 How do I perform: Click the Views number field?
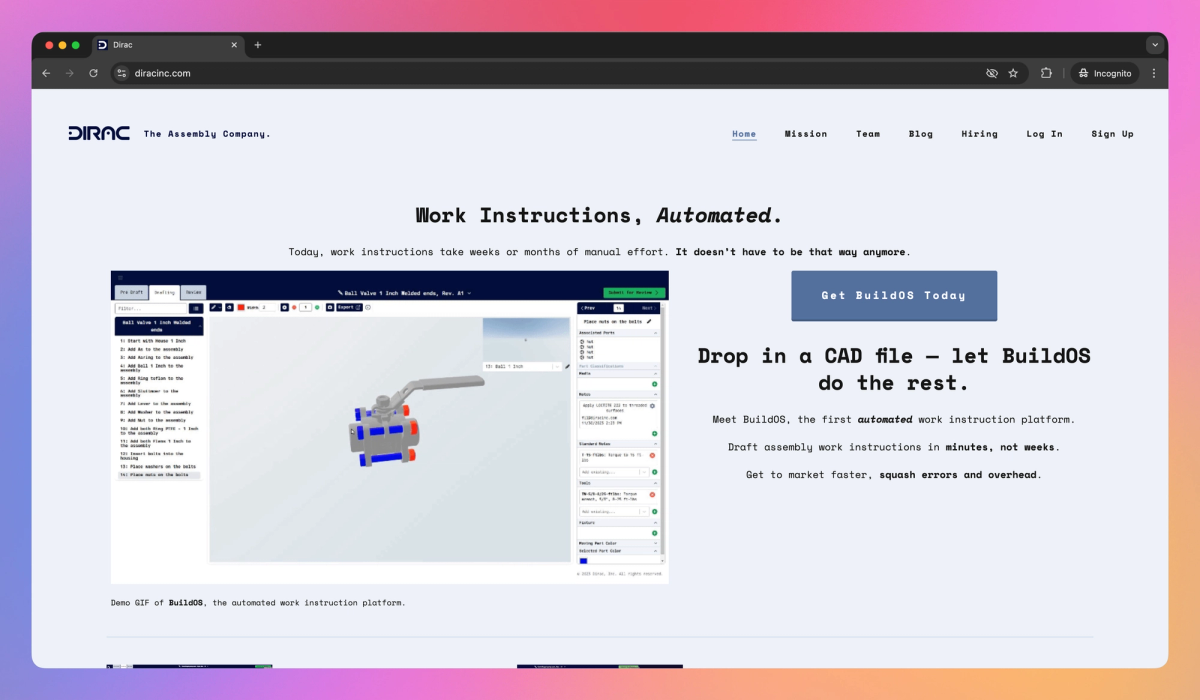pos(268,307)
